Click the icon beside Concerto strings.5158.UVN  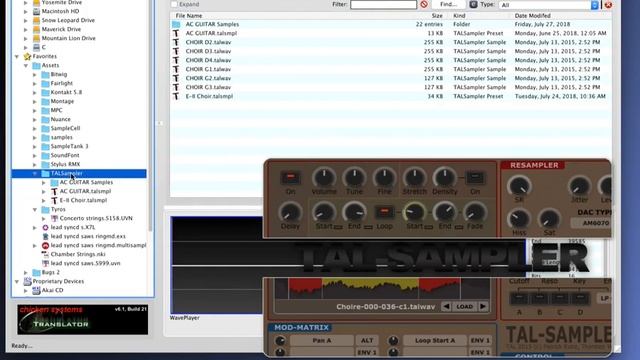(x=54, y=218)
